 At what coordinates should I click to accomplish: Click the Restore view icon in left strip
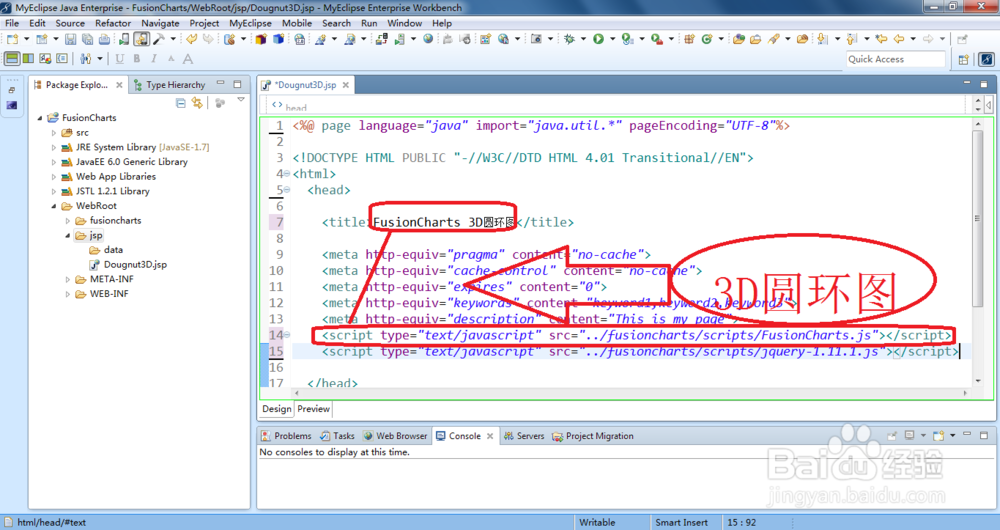[x=11, y=91]
